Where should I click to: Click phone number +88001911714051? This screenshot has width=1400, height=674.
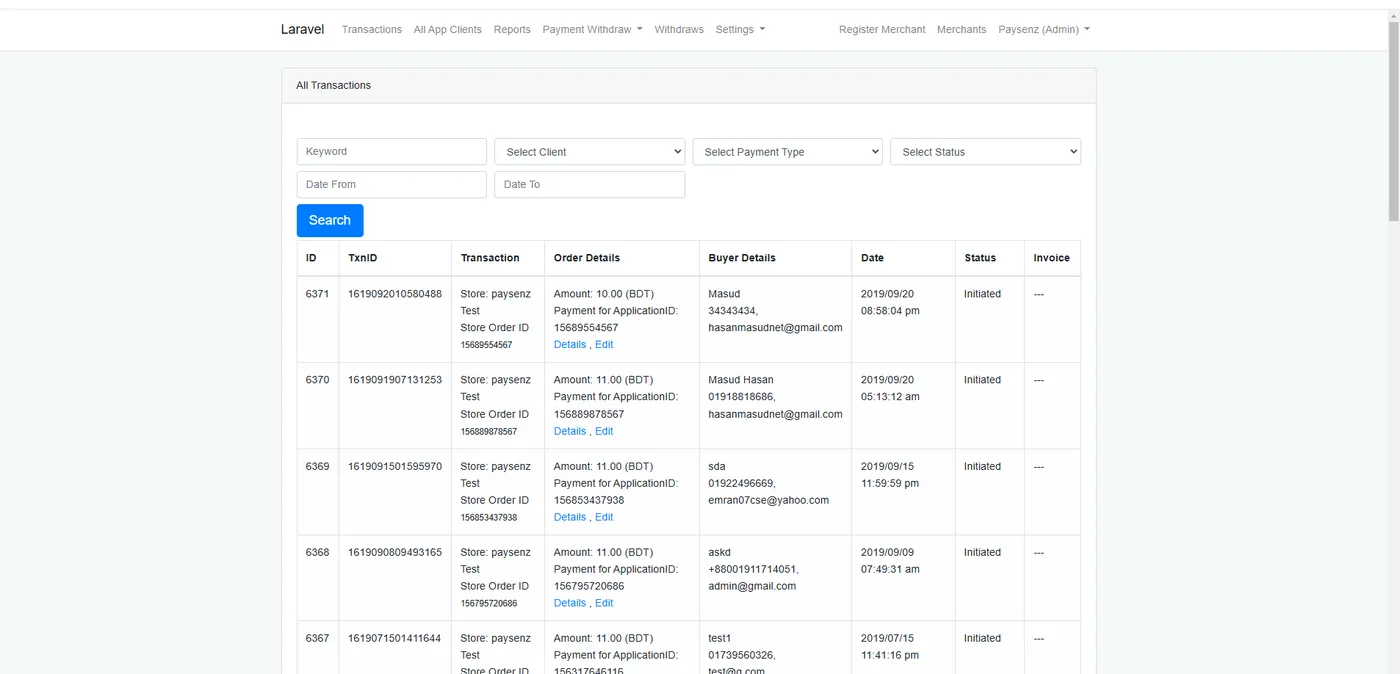tap(753, 569)
